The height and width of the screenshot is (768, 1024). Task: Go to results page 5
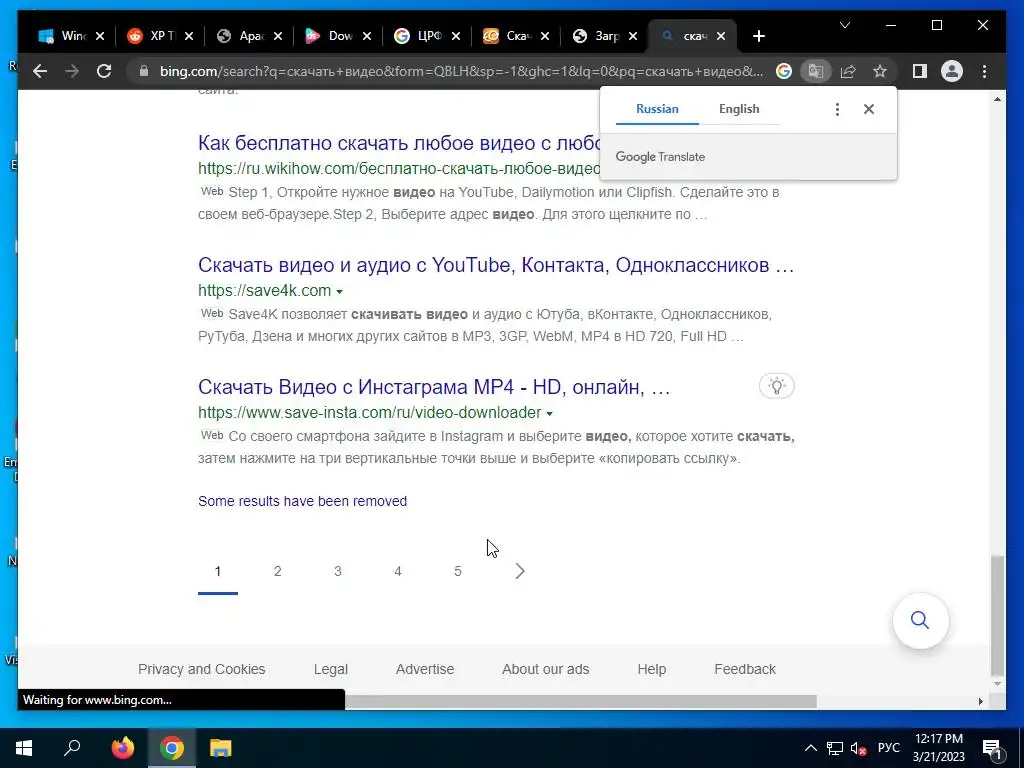pos(458,571)
